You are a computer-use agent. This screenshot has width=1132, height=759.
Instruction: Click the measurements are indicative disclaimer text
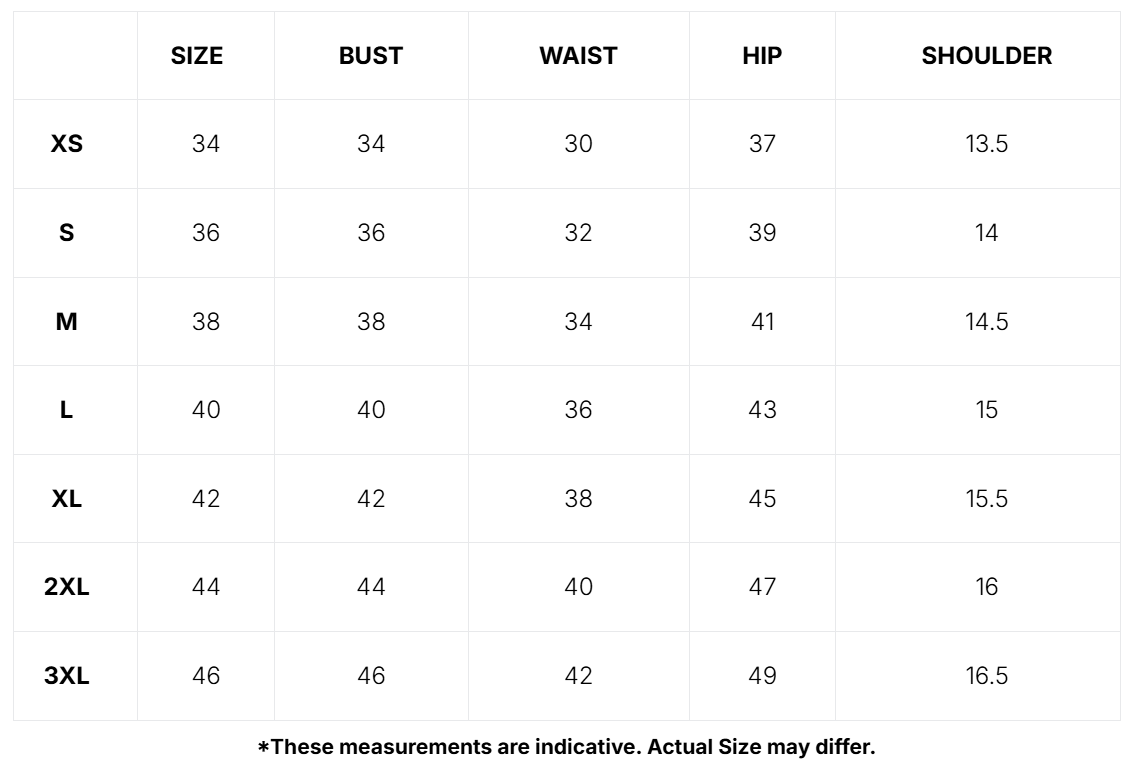[567, 746]
